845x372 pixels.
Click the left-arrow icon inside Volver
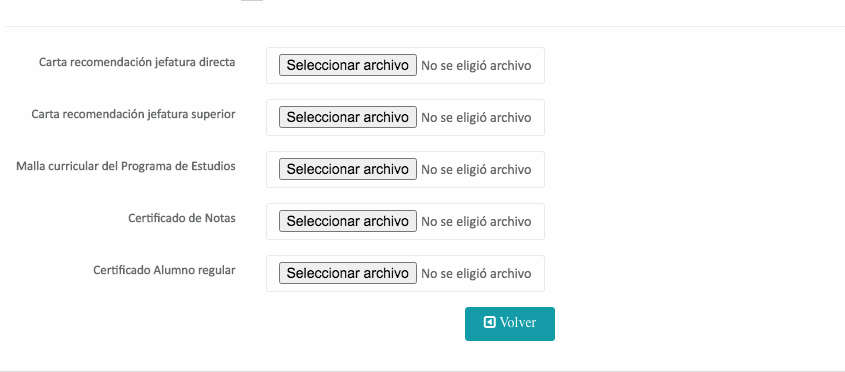[x=489, y=322]
